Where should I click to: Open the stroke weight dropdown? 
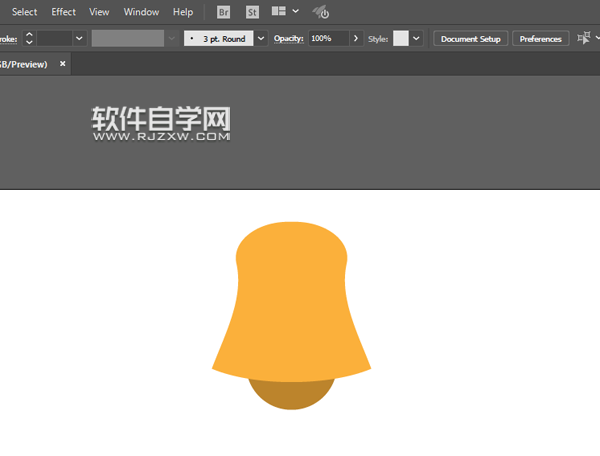tap(78, 38)
